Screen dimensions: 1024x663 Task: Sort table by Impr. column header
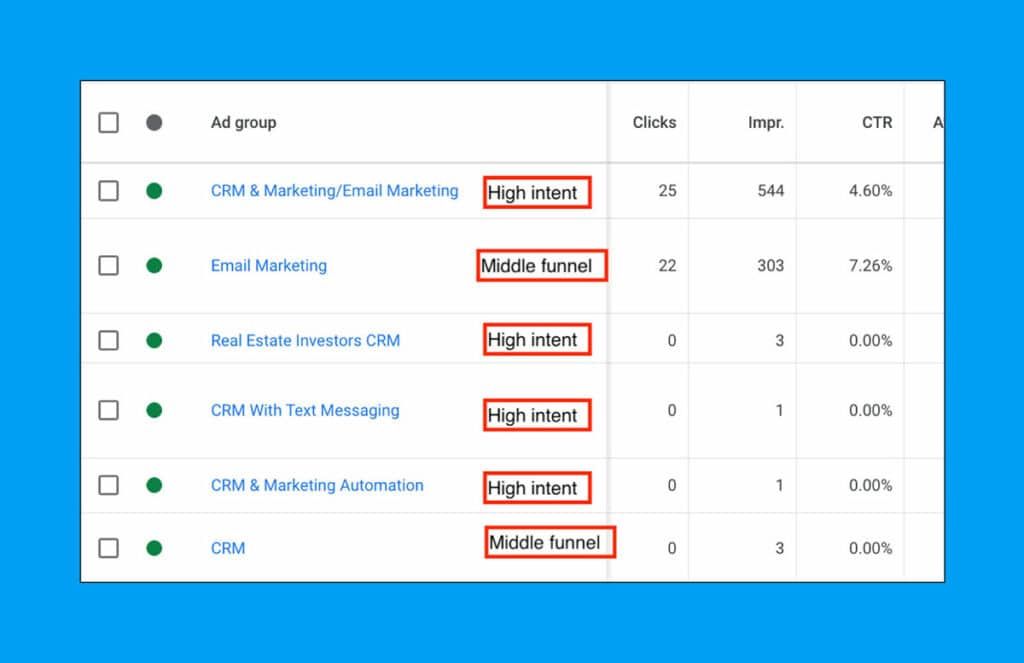click(x=766, y=123)
